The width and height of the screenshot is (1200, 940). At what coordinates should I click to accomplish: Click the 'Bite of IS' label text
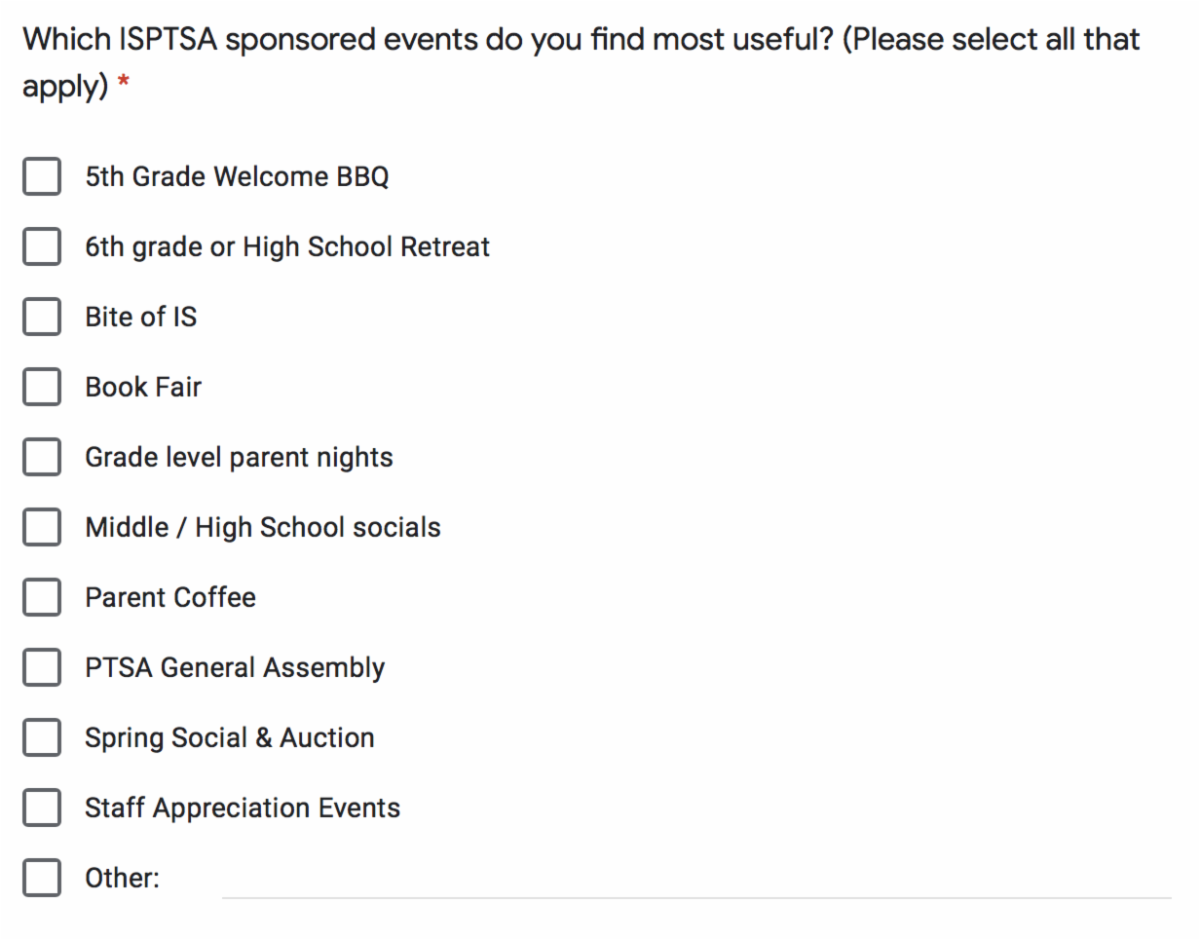click(141, 318)
